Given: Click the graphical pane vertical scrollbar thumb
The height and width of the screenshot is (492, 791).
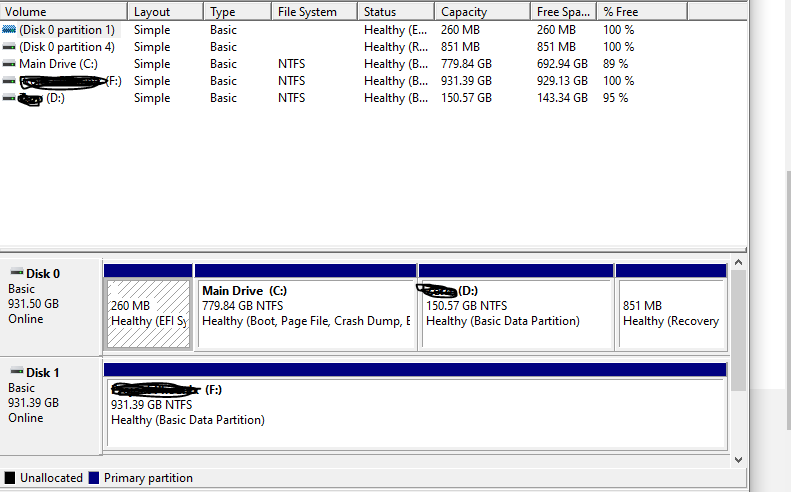Looking at the screenshot, I should pyautogui.click(x=739, y=331).
